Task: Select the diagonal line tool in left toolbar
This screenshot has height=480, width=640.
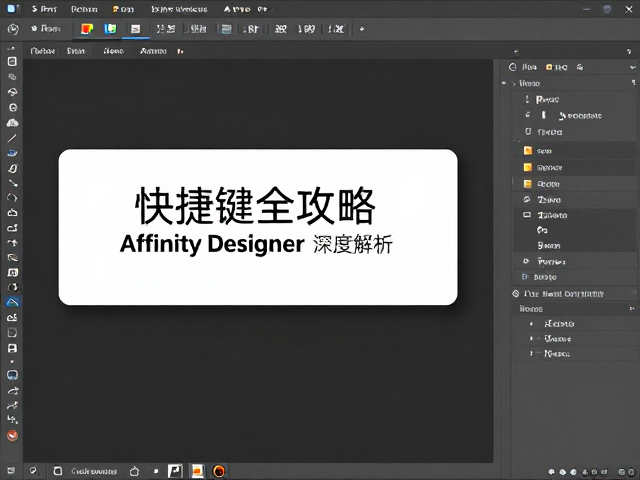Action: pyautogui.click(x=12, y=138)
